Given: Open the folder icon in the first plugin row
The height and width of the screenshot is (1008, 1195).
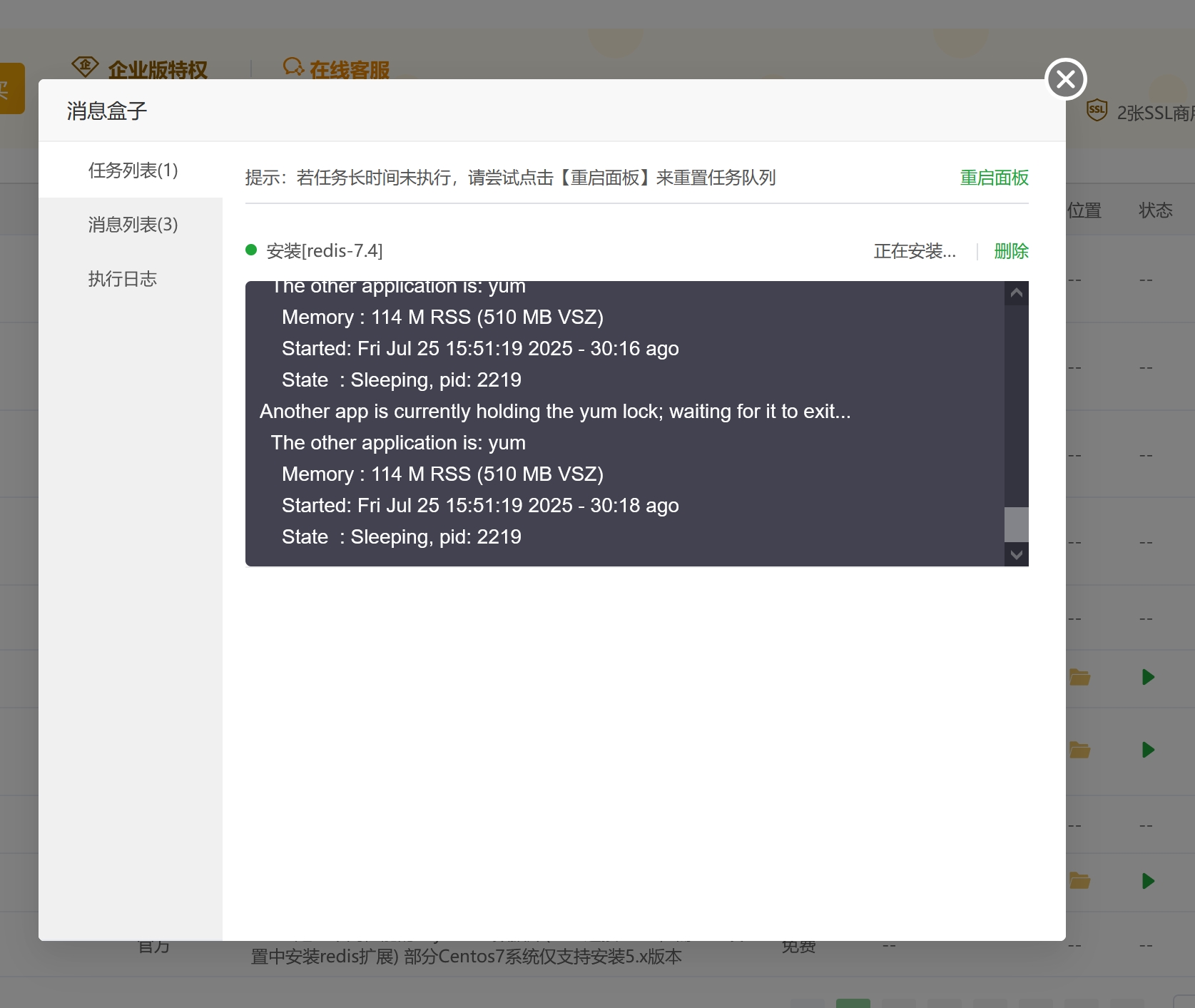Looking at the screenshot, I should [x=1079, y=678].
